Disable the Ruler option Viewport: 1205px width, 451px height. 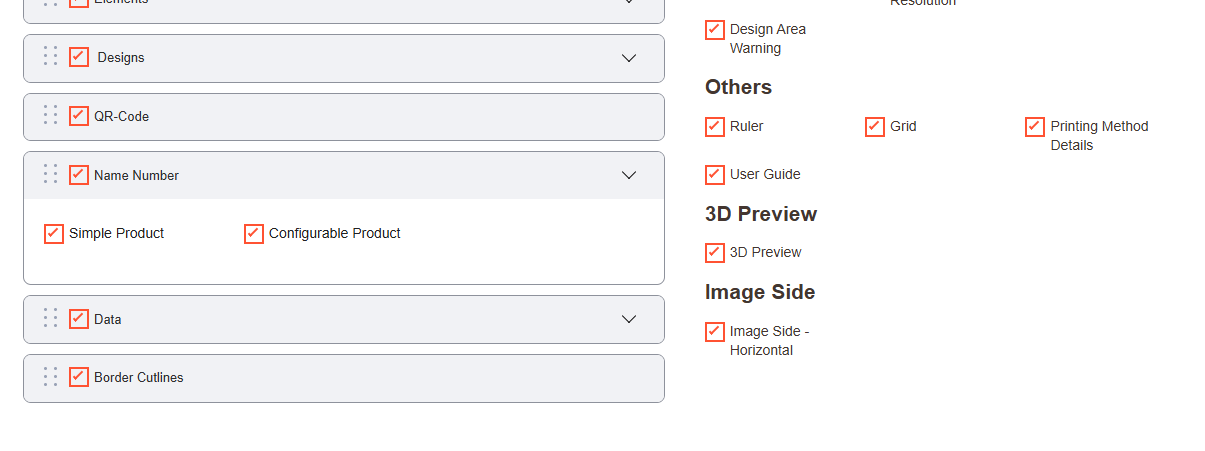[x=715, y=127]
